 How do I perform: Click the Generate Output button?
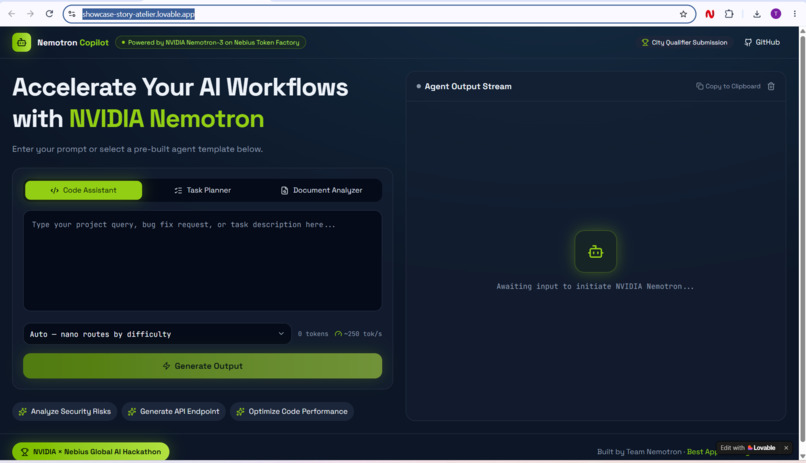203,366
